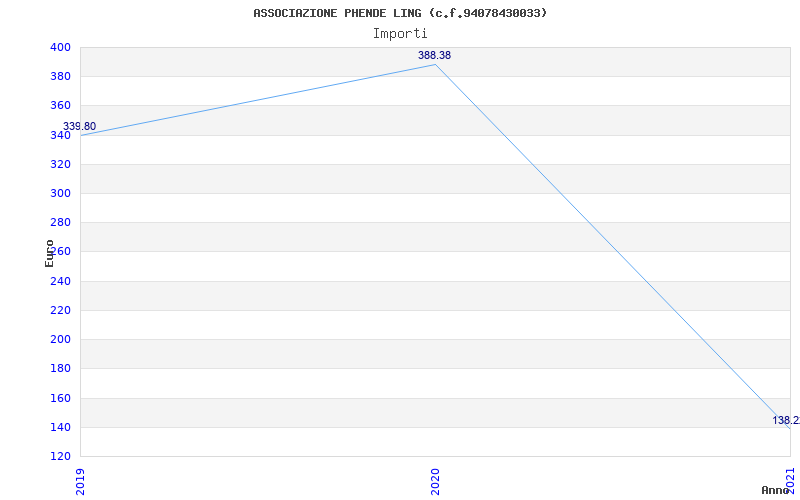Click the 'Anno' x-axis title
Image resolution: width=800 pixels, height=500 pixels.
pos(775,490)
